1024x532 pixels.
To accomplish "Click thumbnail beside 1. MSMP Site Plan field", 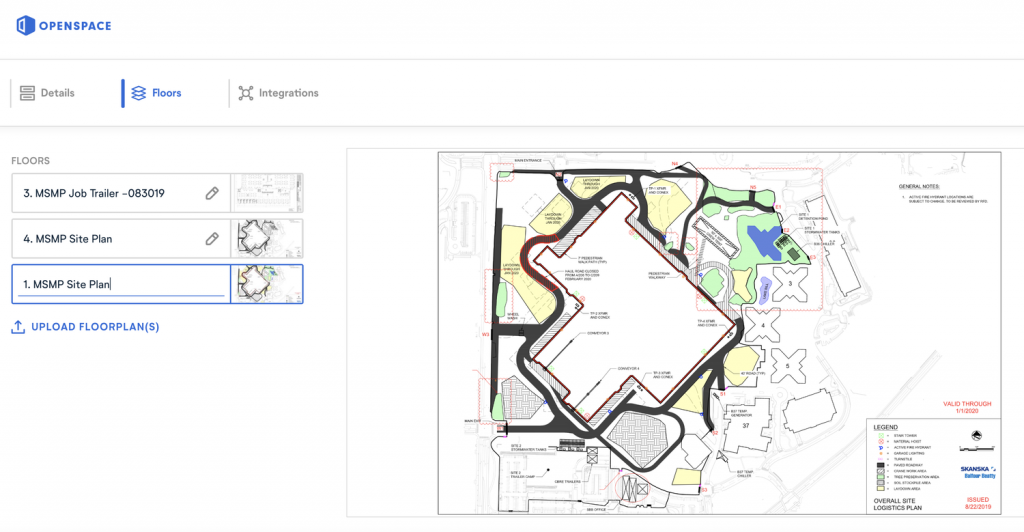I will coord(267,284).
